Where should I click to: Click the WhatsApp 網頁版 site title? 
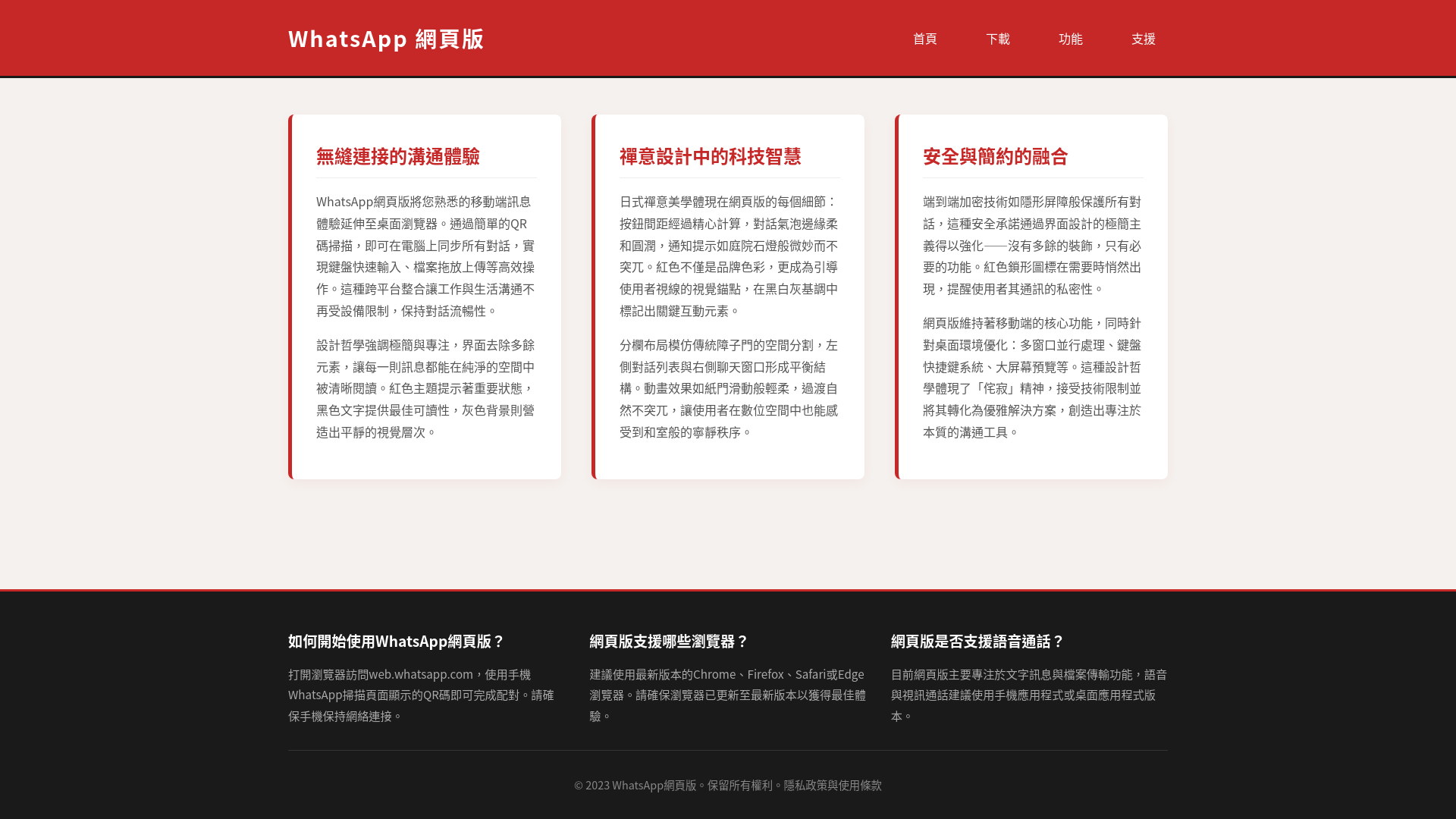coord(386,38)
